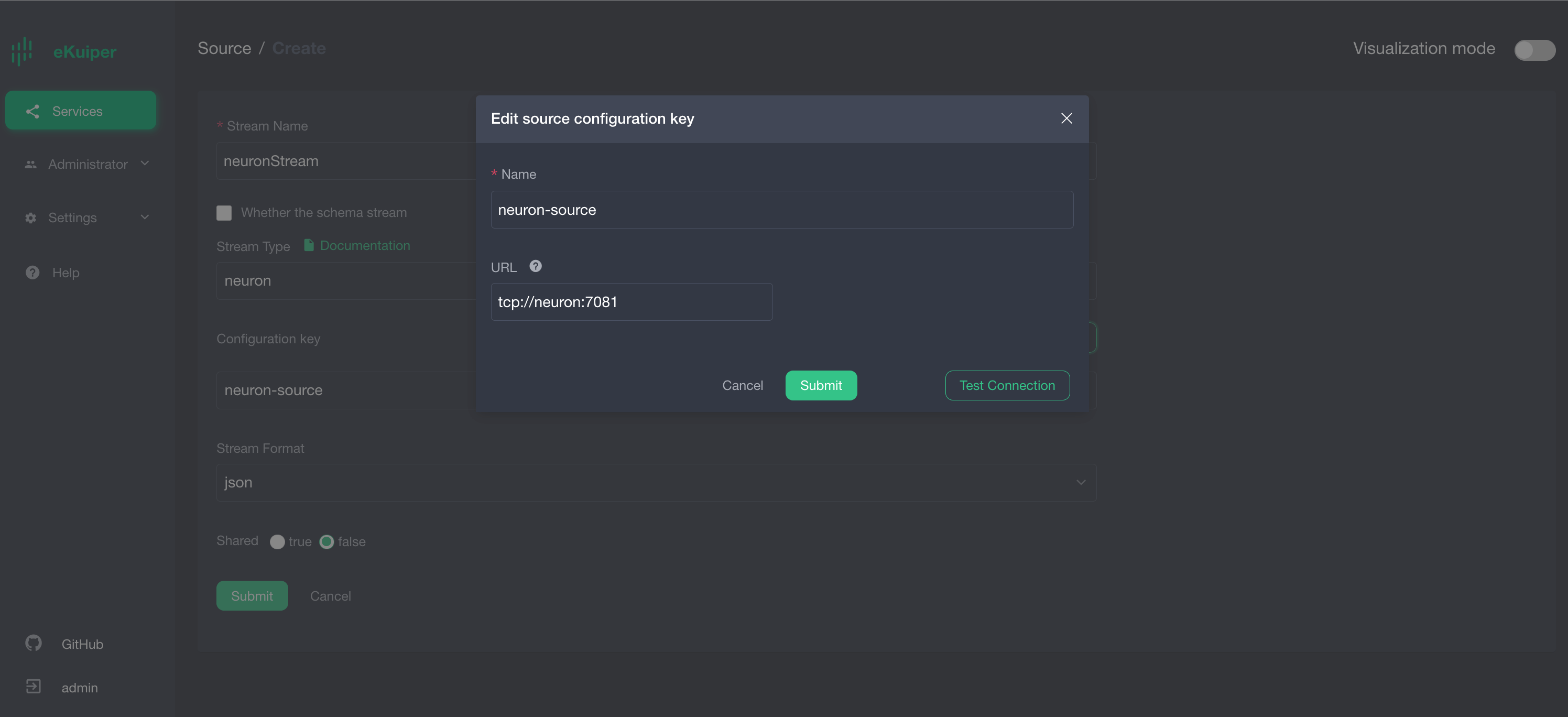Screen dimensions: 1568x717
Task: Check the schema stream checkbox
Action: tap(224, 212)
